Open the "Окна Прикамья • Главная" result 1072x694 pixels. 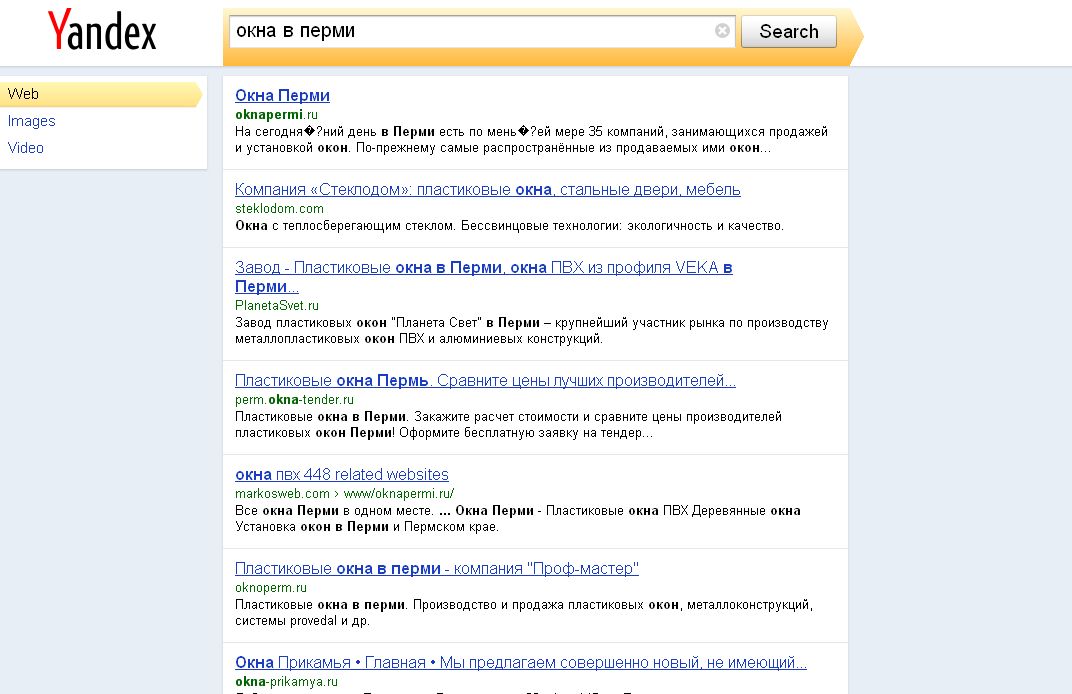point(520,663)
